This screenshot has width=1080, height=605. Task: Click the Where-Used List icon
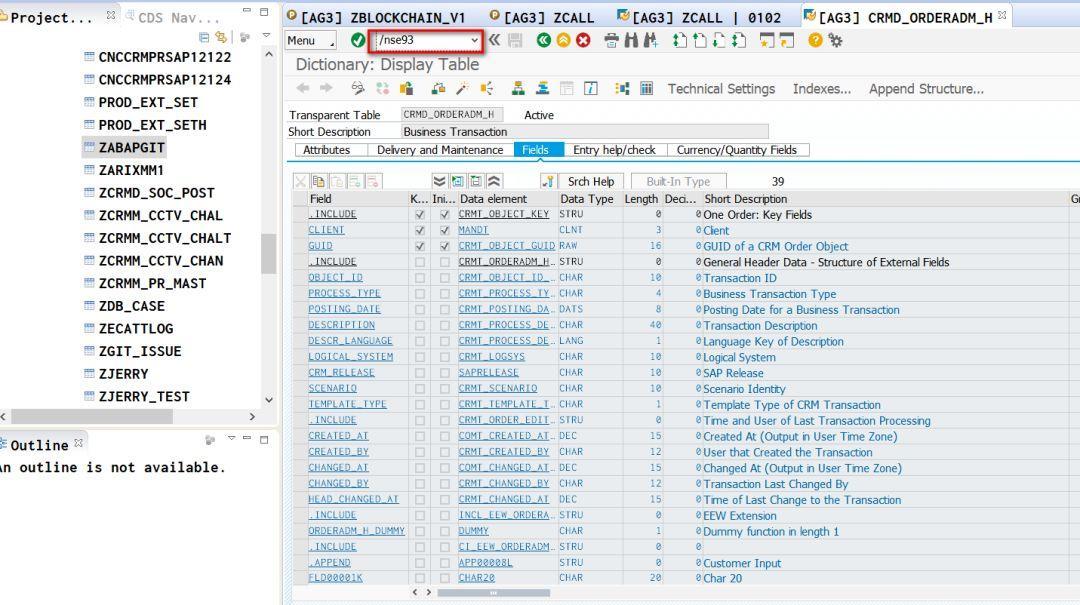point(487,88)
